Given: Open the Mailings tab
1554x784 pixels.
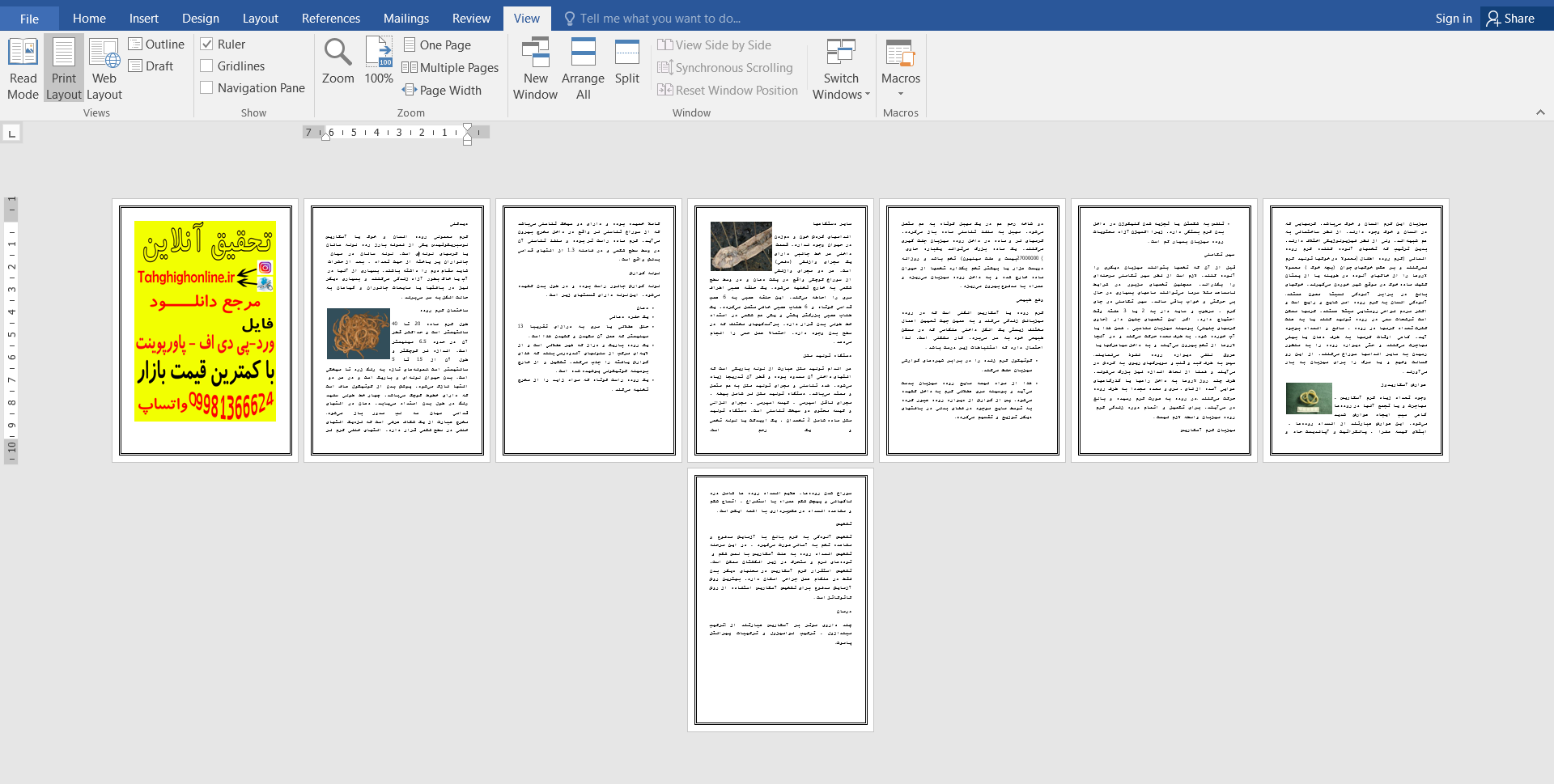Looking at the screenshot, I should click(x=406, y=19).
